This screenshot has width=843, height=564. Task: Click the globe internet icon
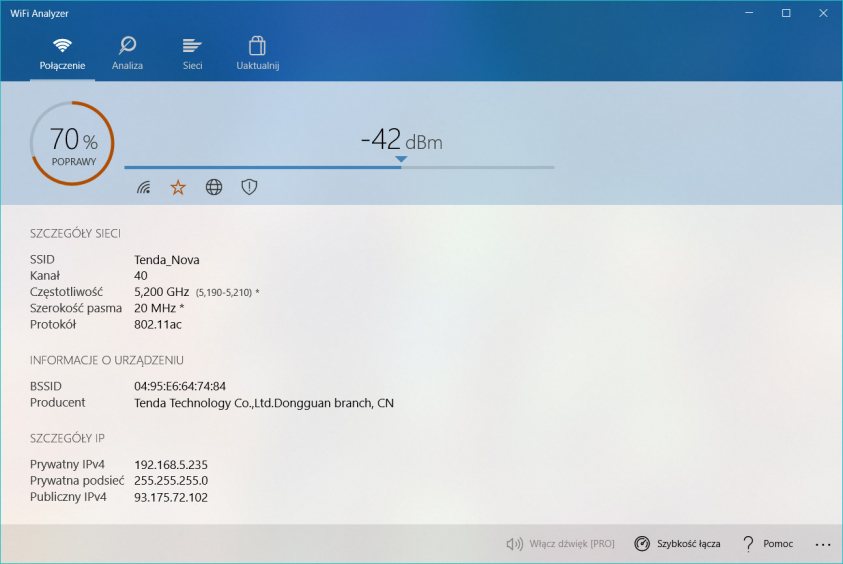pos(214,187)
